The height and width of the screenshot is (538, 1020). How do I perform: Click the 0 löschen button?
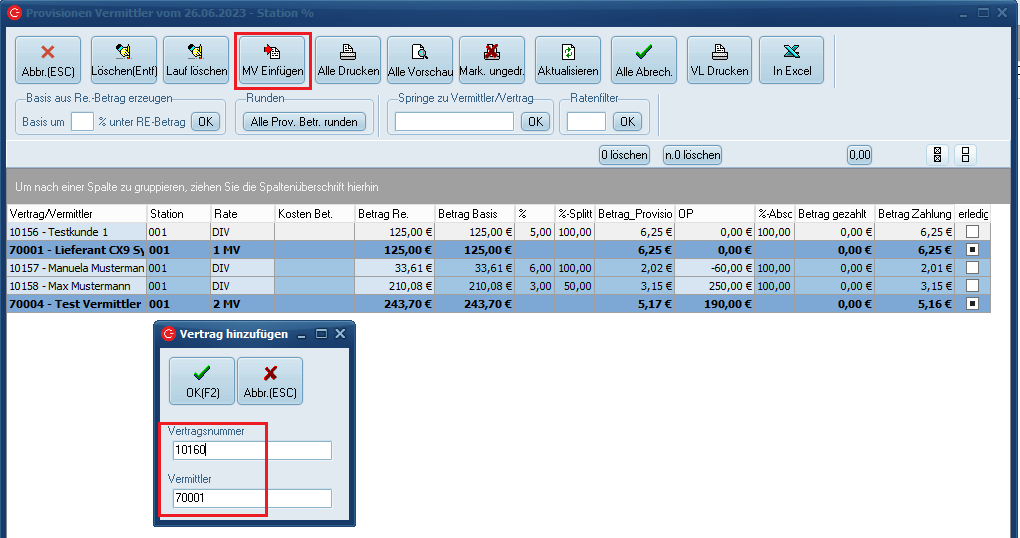click(624, 155)
